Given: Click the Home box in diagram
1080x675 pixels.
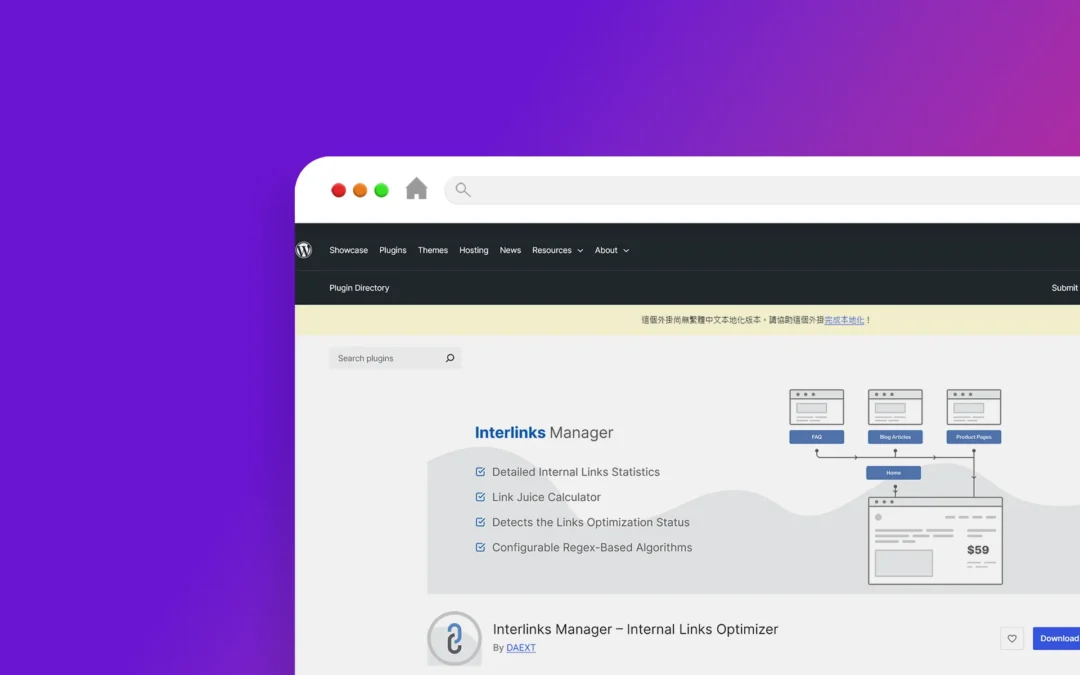Looking at the screenshot, I should 893,472.
